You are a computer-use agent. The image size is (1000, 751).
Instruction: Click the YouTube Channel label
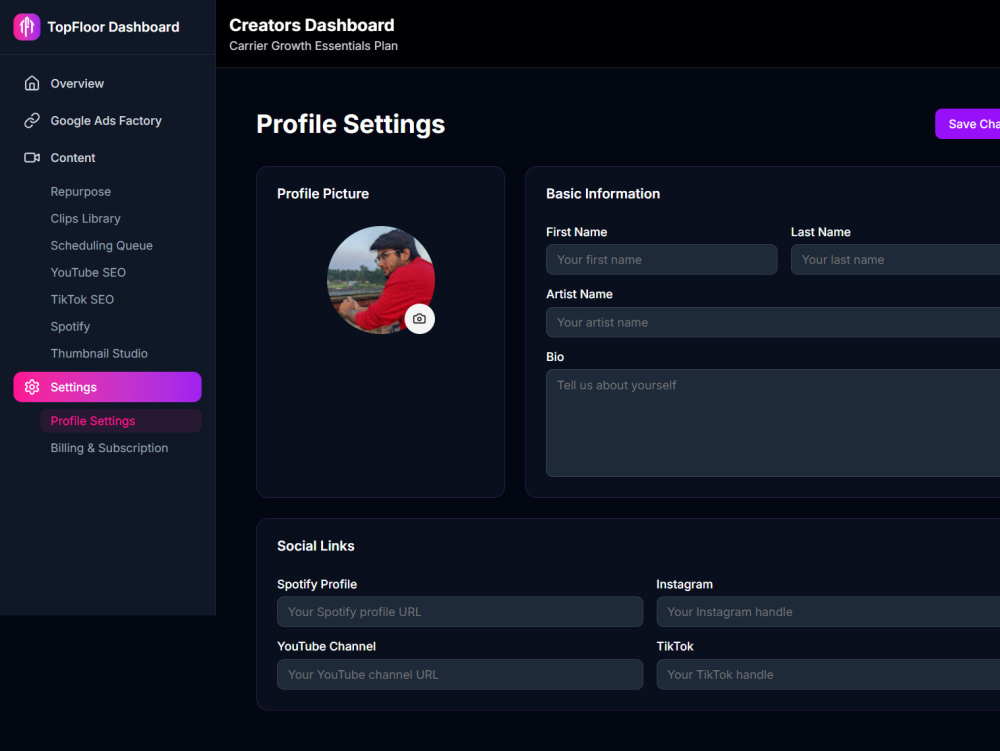pyautogui.click(x=327, y=646)
